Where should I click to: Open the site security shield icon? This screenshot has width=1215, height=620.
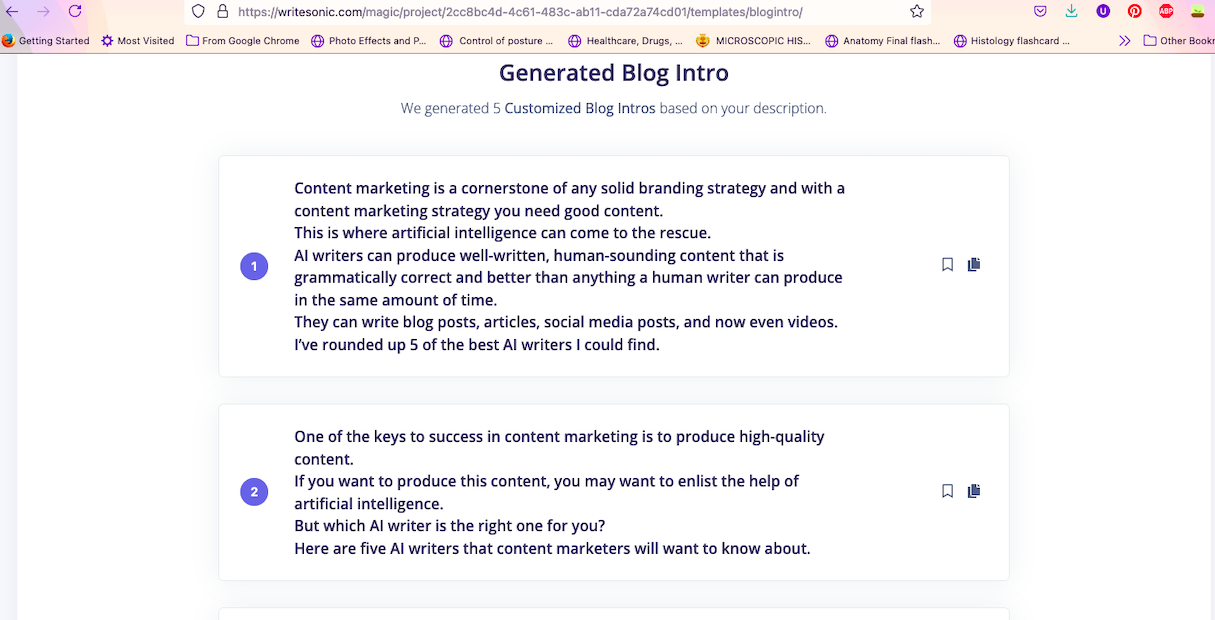[198, 11]
